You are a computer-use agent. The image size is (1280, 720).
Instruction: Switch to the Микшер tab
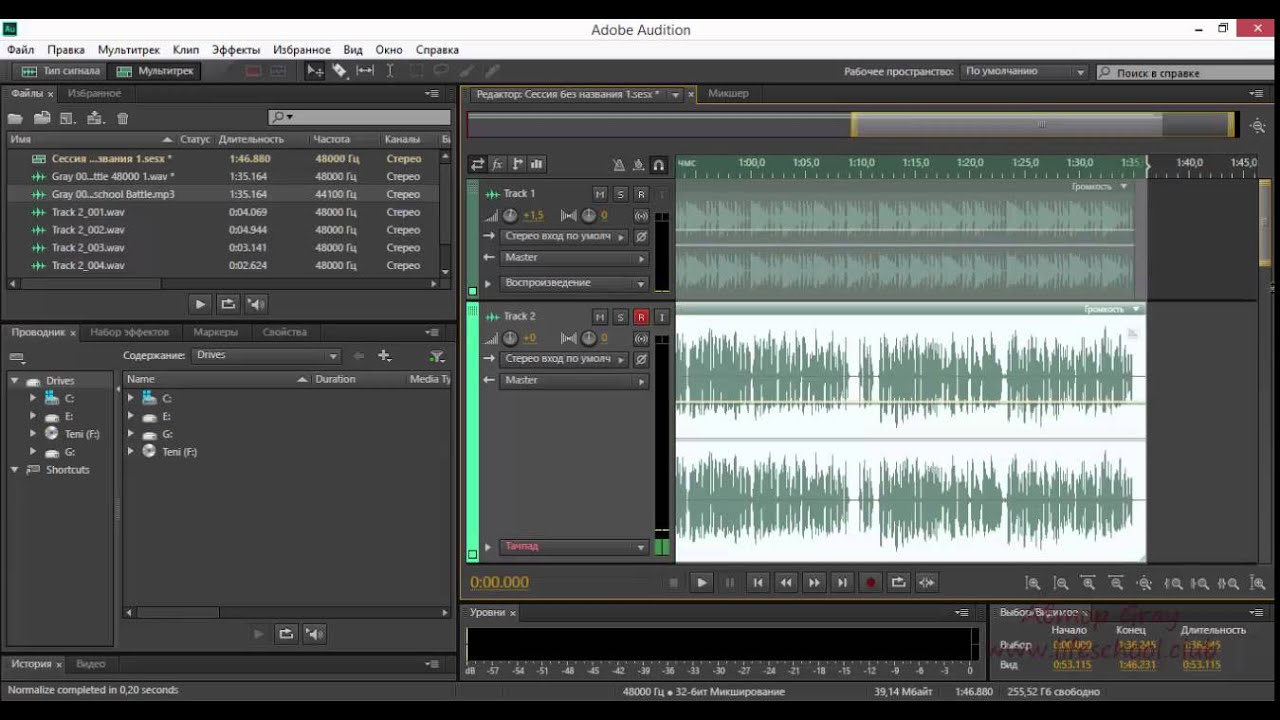728,93
